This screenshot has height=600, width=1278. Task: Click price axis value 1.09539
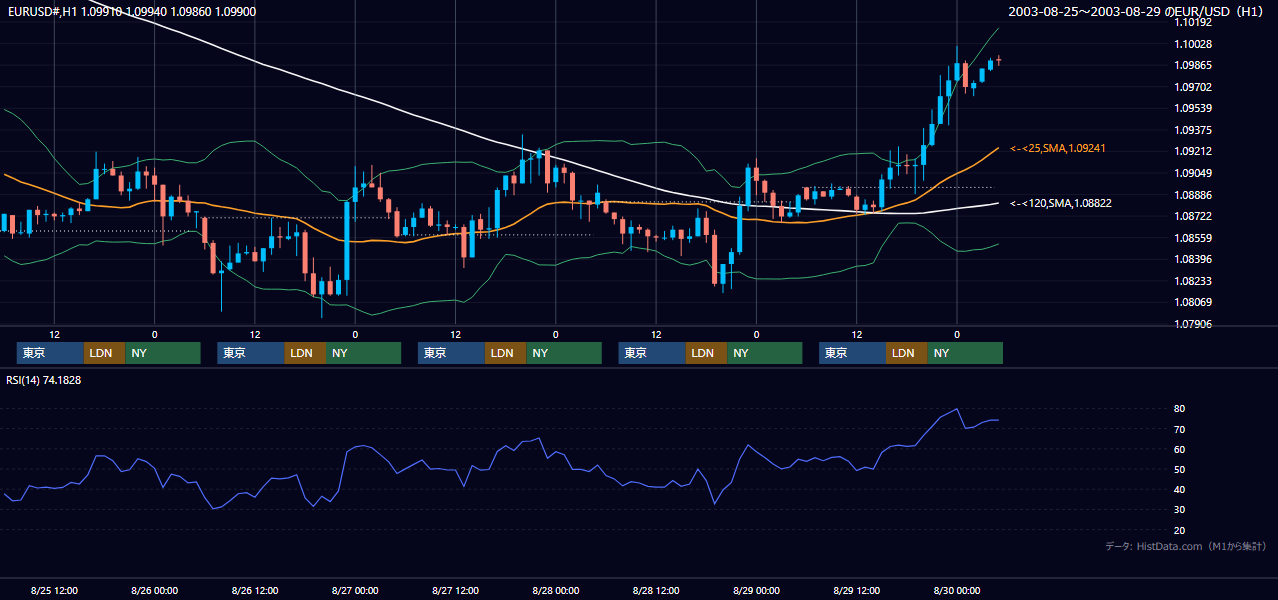(x=1191, y=108)
